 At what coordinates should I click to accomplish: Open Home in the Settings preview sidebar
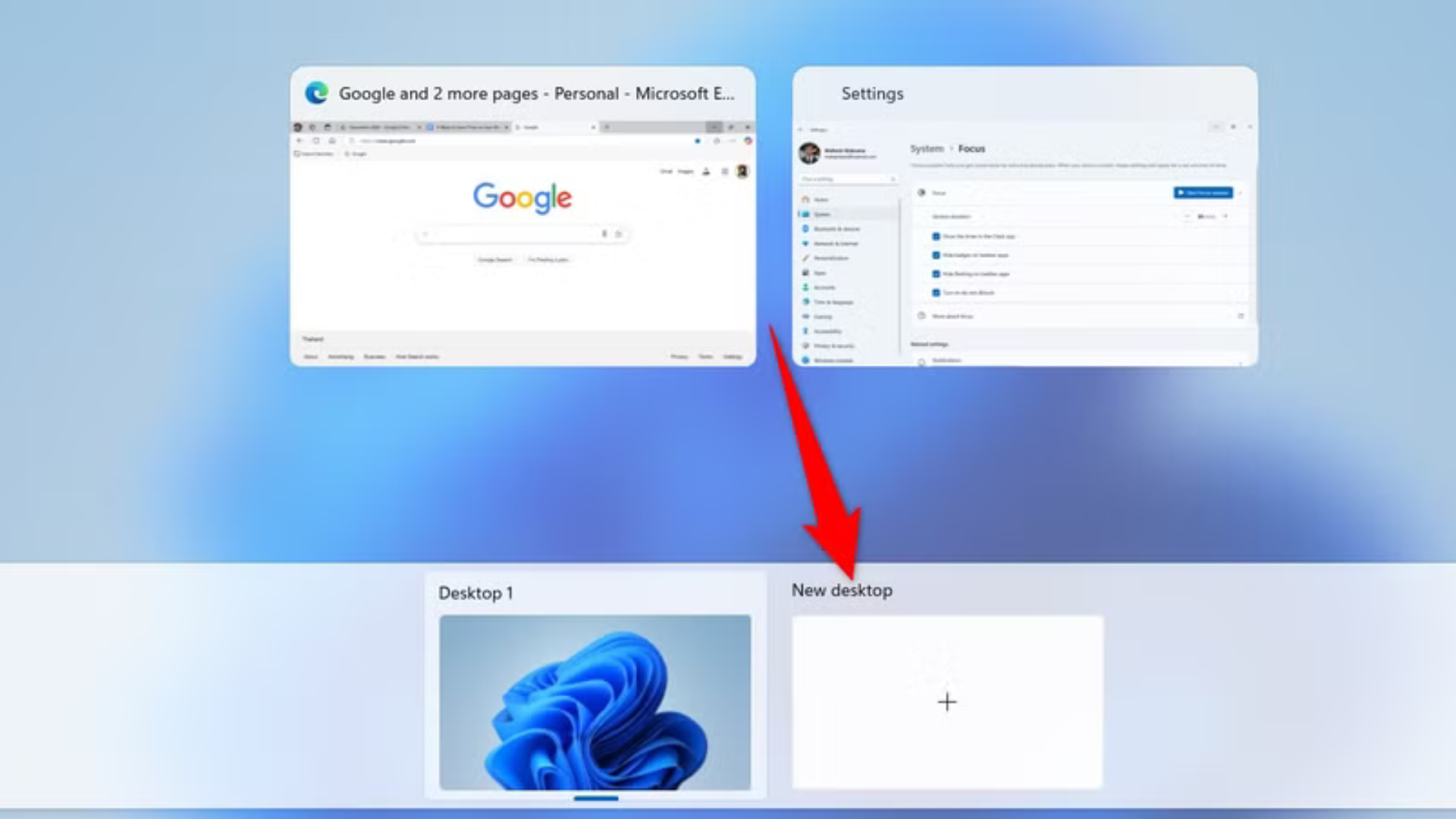pos(848,199)
